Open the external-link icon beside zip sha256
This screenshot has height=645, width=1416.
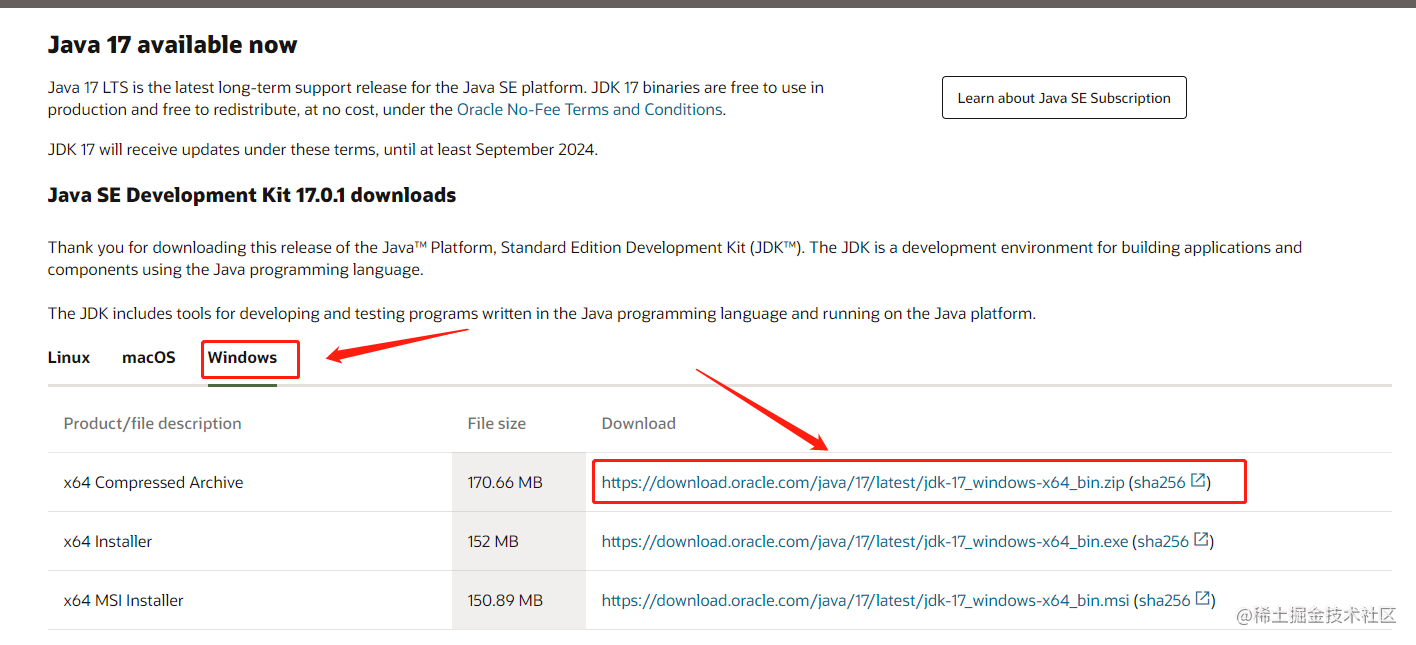[1198, 481]
